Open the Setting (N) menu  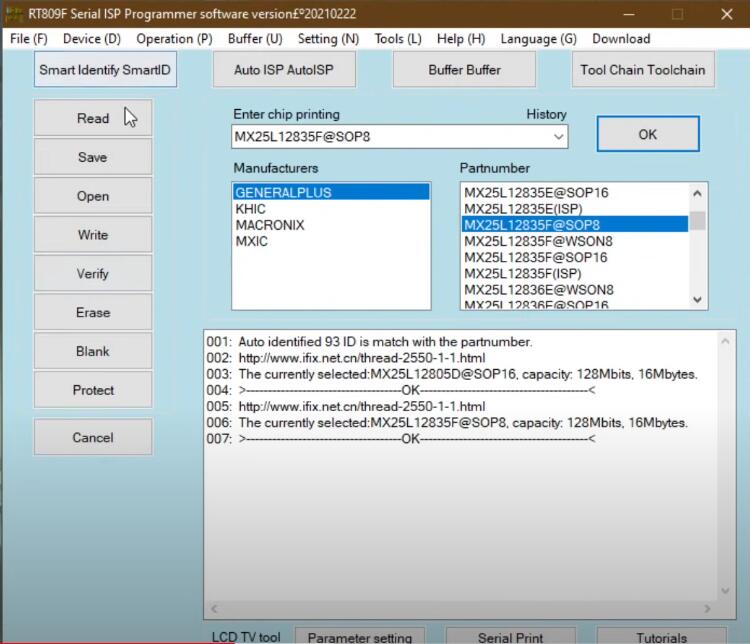(328, 39)
